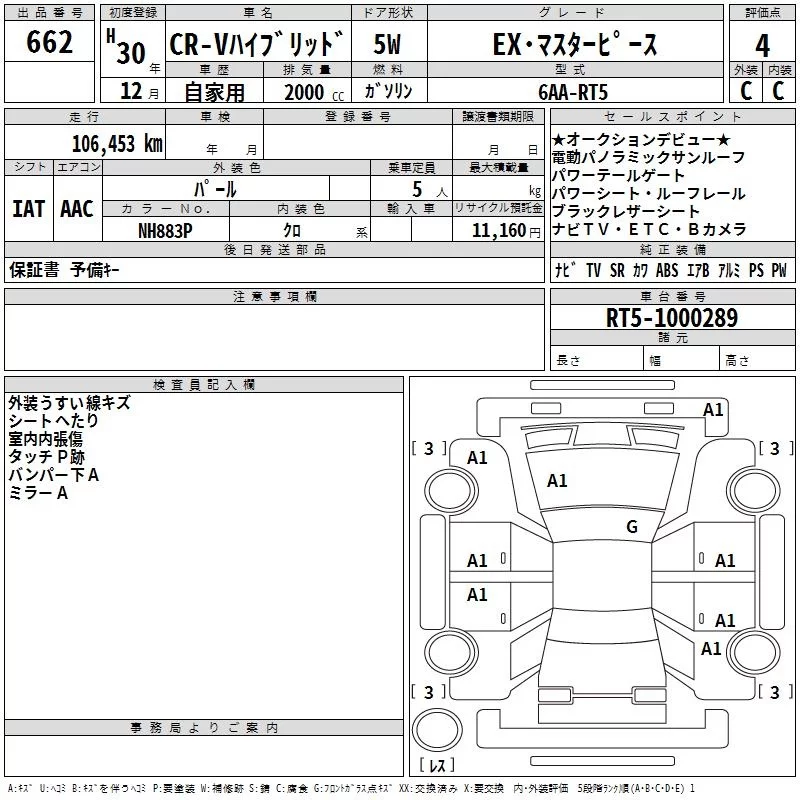This screenshot has height=800, width=800.
Task: Select inspector note ミラーA
Action: point(38,493)
